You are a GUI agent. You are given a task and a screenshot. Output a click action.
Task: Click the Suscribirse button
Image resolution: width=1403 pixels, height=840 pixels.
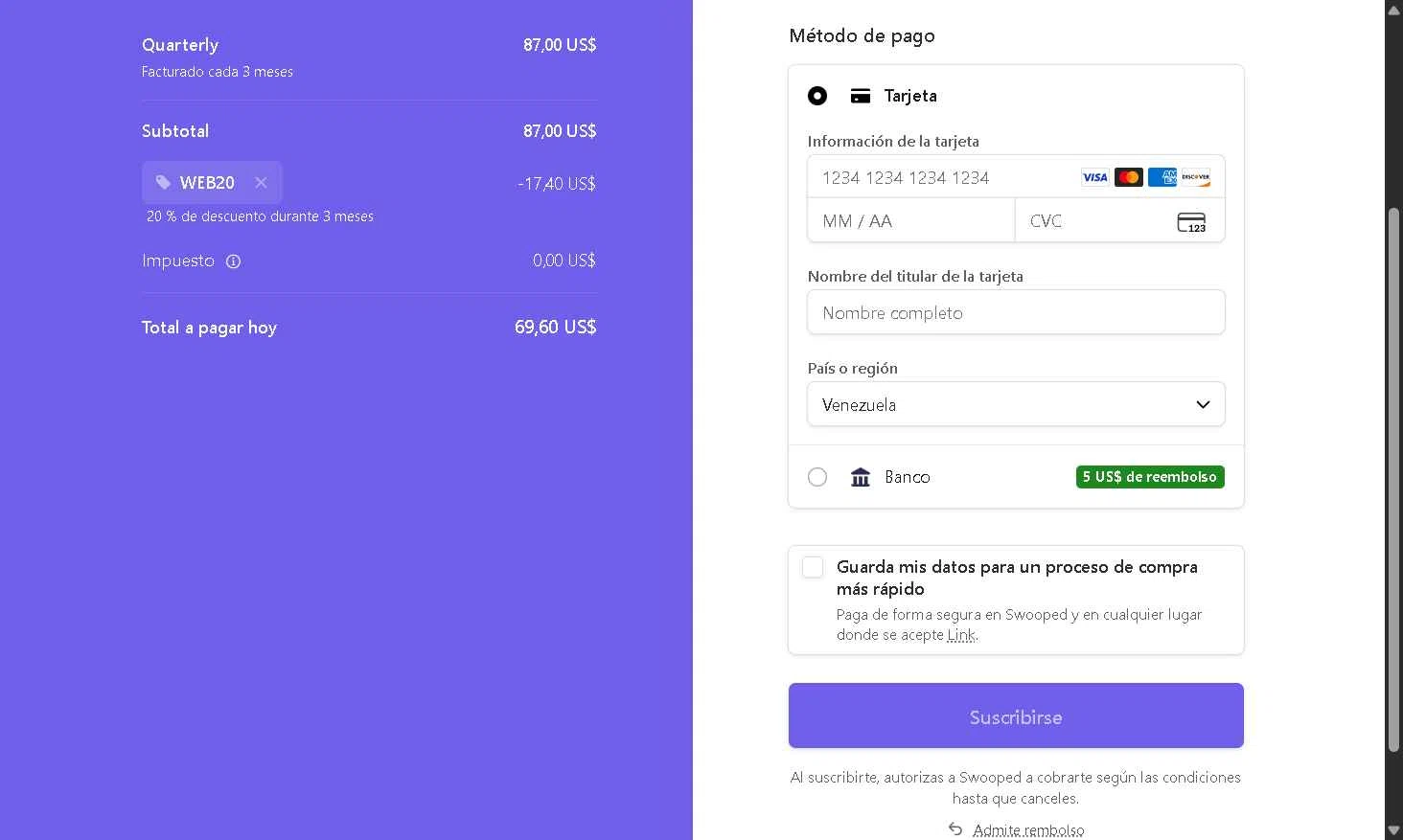coord(1016,715)
